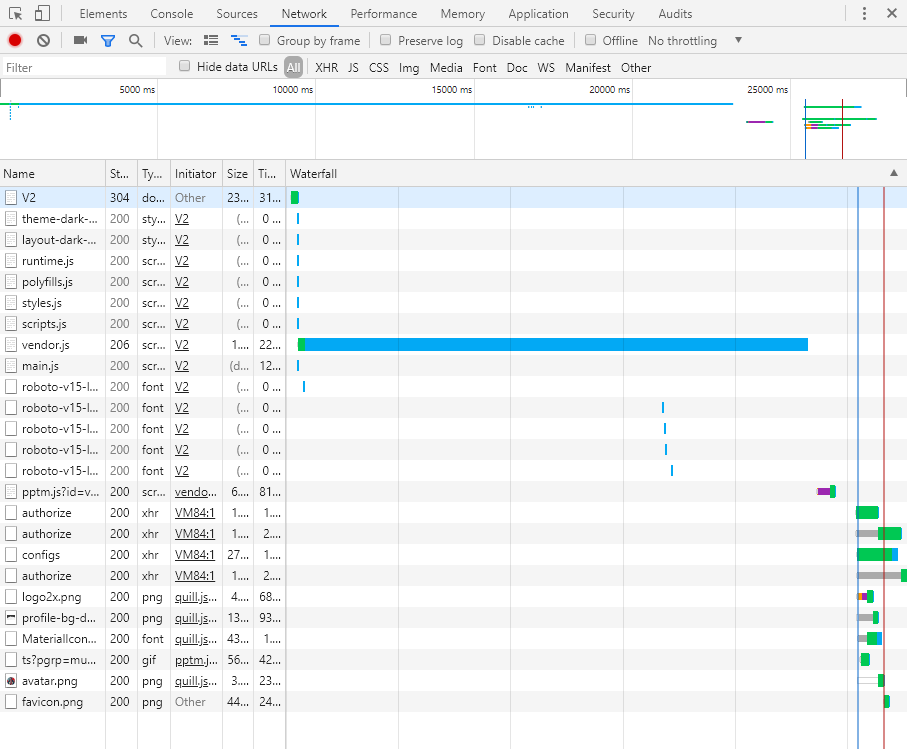
Task: Filter requests by Img
Action: [x=409, y=68]
